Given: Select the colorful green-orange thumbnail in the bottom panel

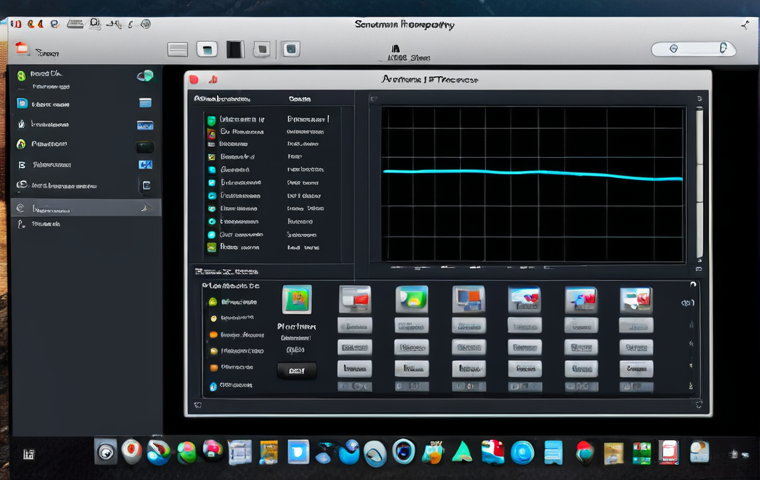Looking at the screenshot, I should pyautogui.click(x=297, y=299).
